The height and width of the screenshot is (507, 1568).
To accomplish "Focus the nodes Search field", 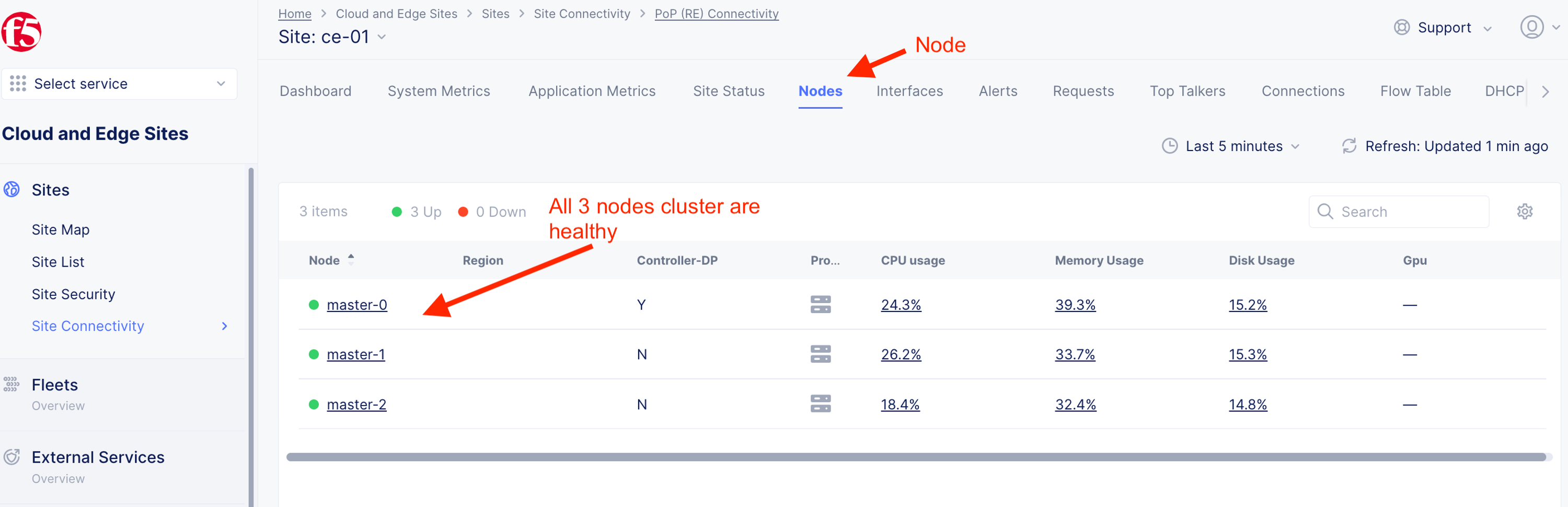I will [1406, 212].
